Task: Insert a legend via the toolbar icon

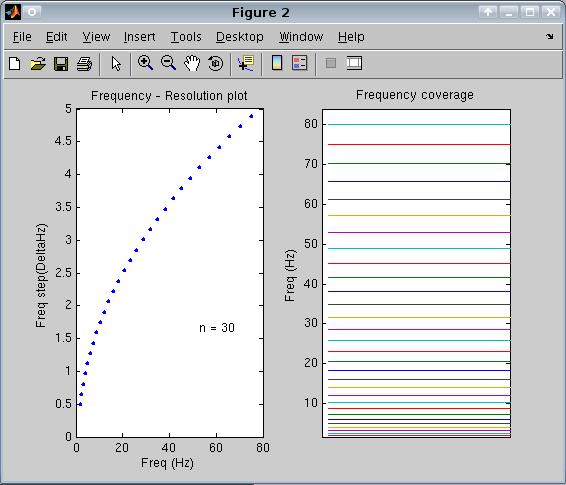Action: pos(300,63)
